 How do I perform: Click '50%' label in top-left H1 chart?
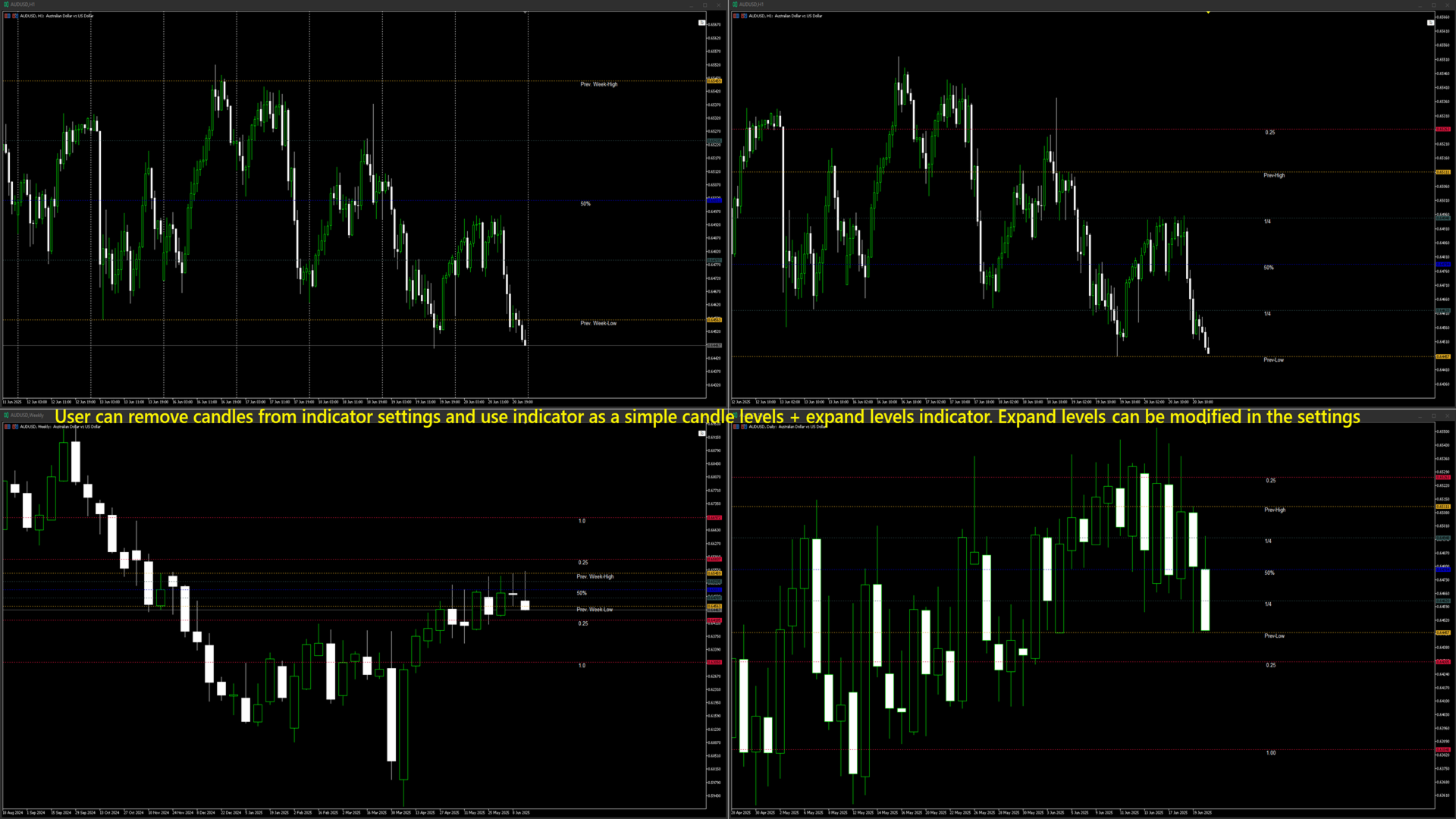point(585,203)
